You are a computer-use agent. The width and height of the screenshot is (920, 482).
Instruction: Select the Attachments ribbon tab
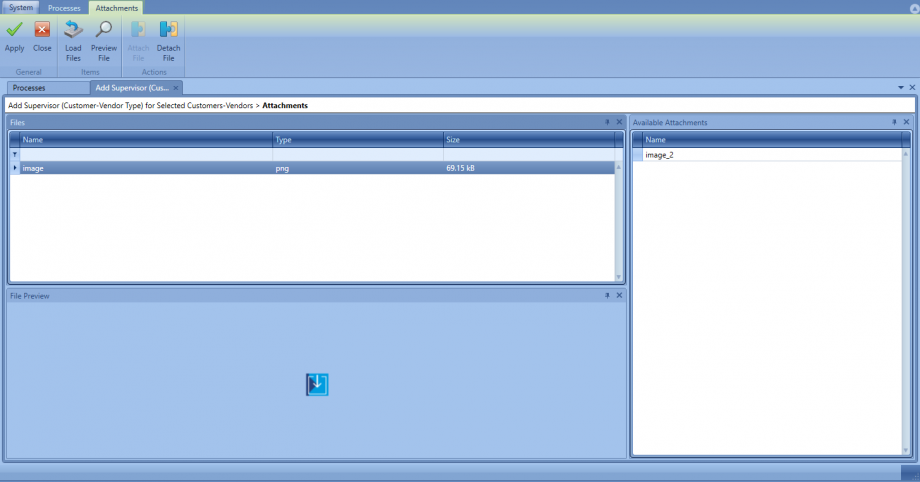click(116, 8)
